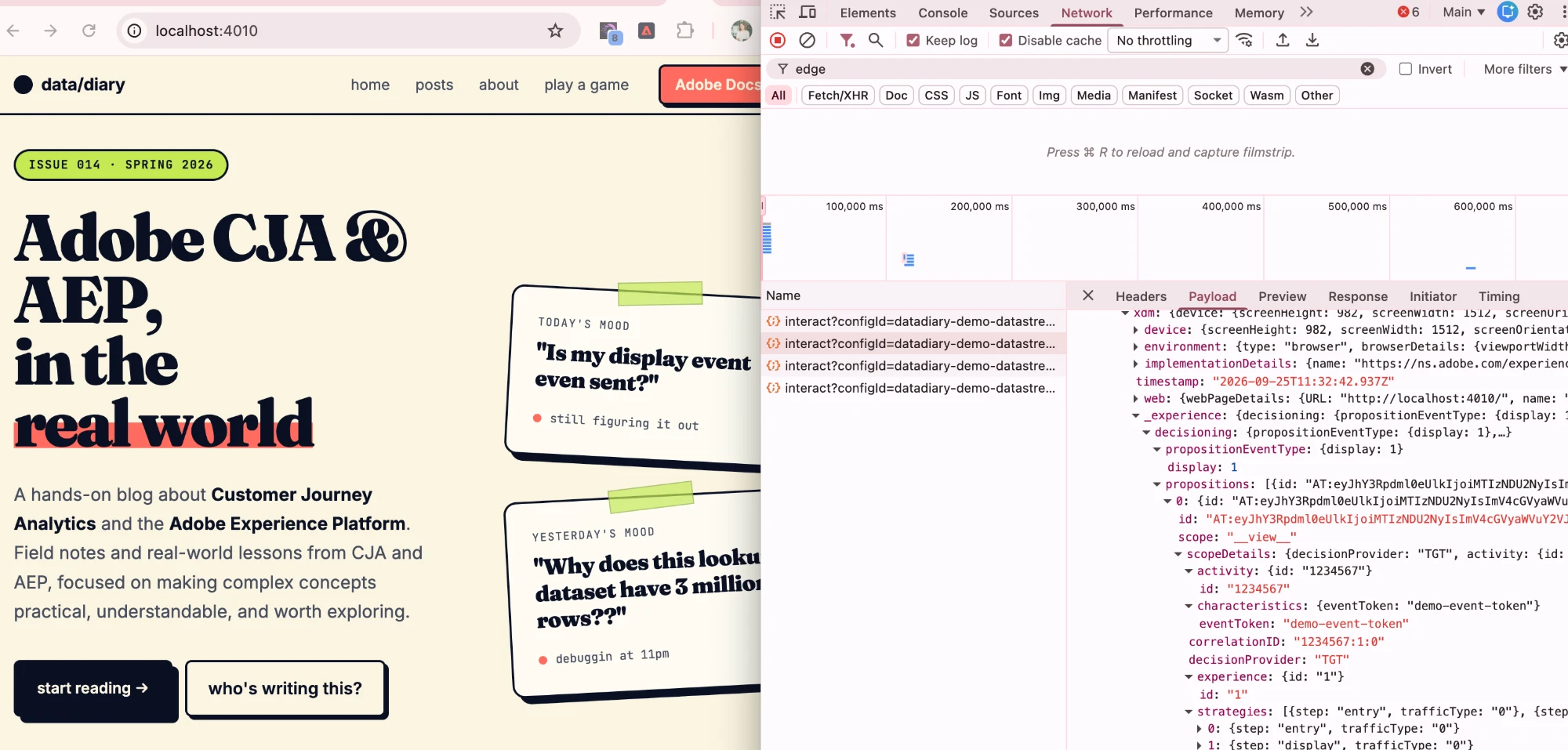Toggle Keep log checkbox
The height and width of the screenshot is (750, 1568).
(x=913, y=40)
